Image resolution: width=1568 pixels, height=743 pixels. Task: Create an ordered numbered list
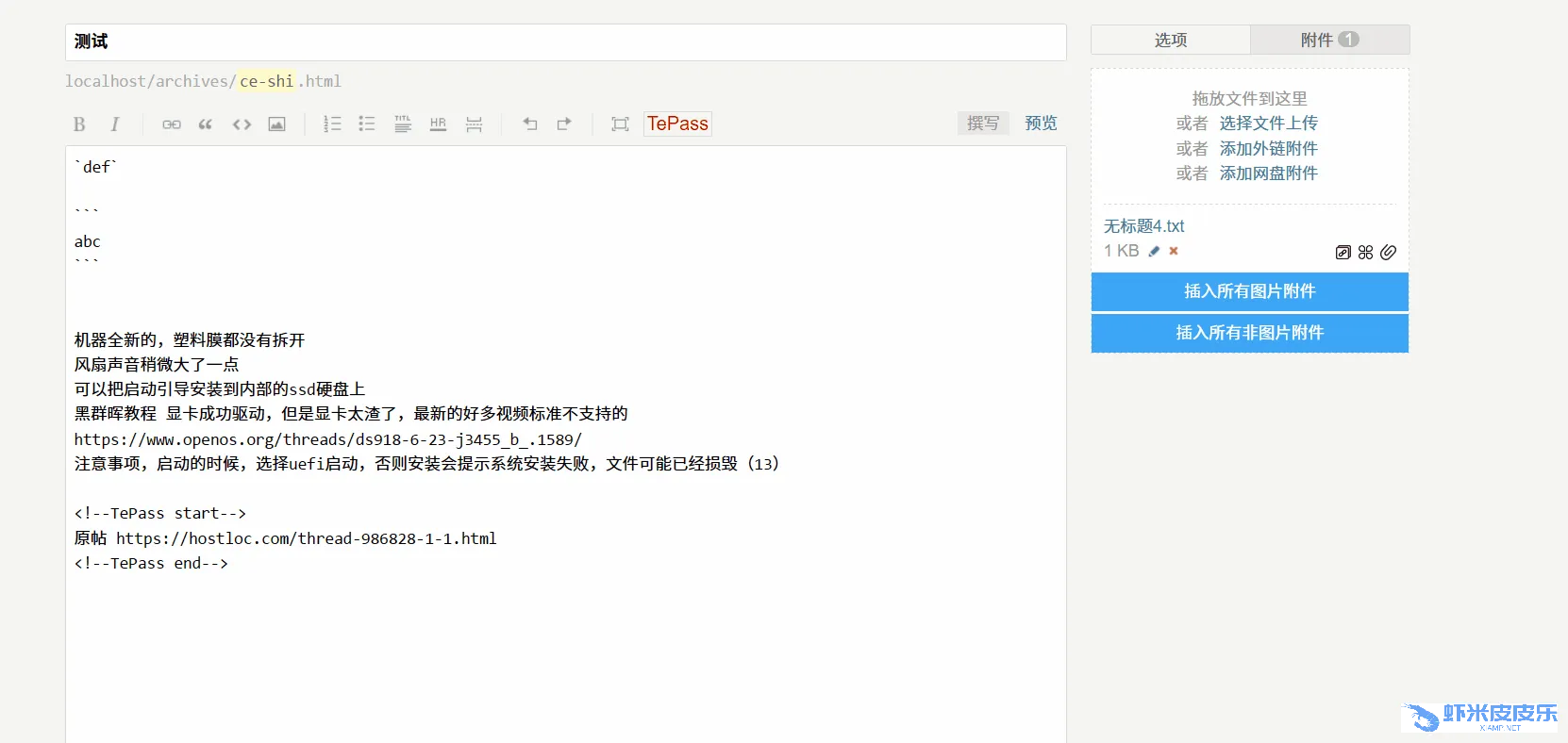click(332, 124)
